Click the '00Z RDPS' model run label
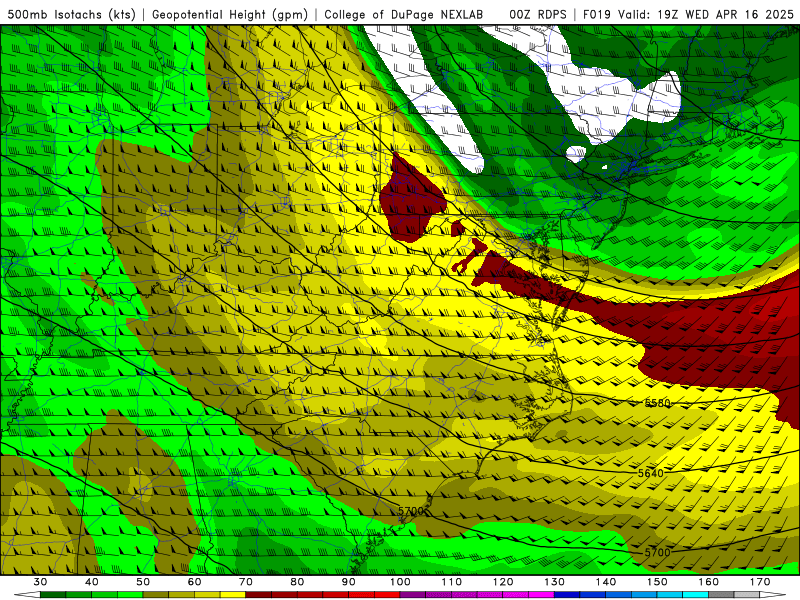 (537, 14)
